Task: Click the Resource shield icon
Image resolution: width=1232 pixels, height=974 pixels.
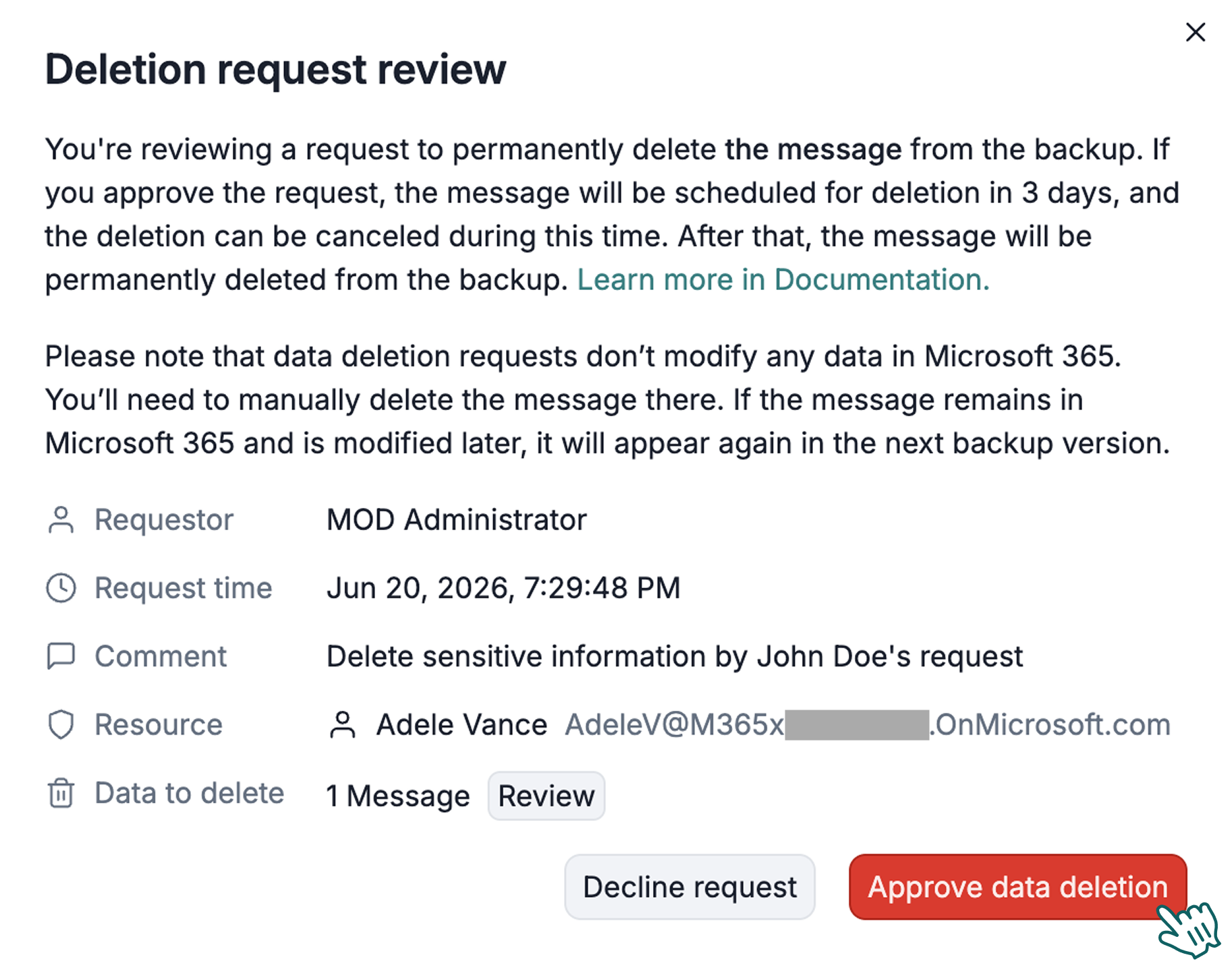Action: click(x=61, y=724)
